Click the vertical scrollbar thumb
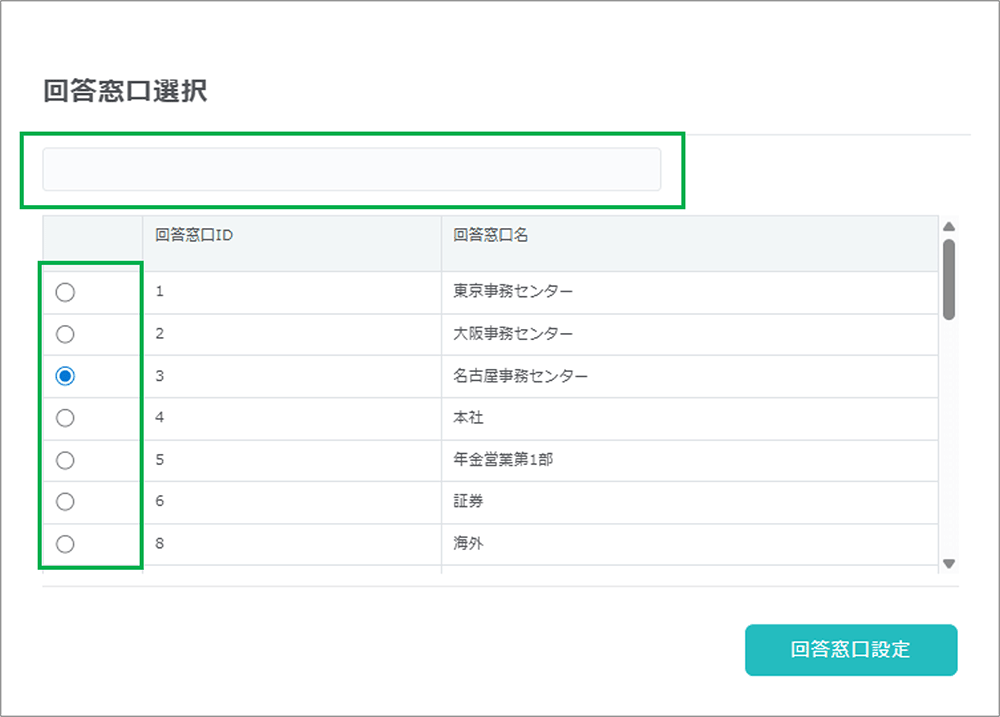This screenshot has width=1000, height=717. 949,278
